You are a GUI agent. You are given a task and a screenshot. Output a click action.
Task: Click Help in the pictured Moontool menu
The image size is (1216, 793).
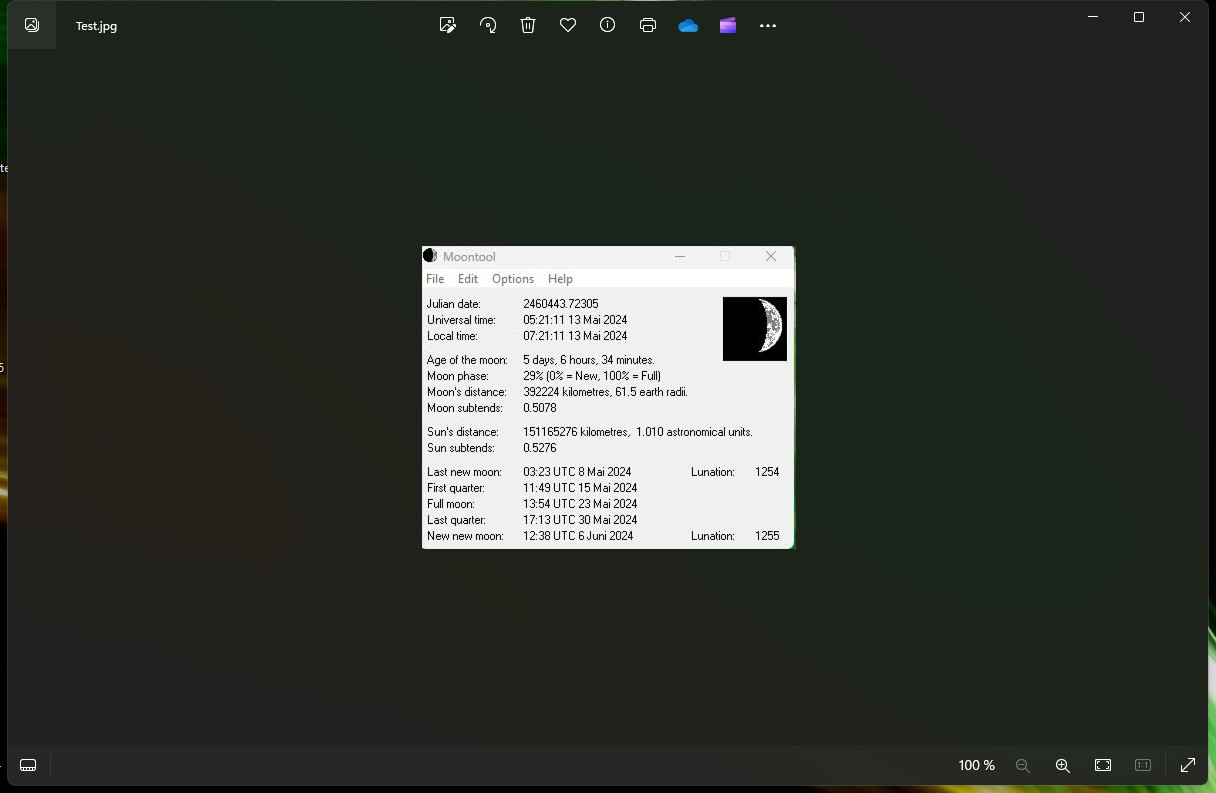(560, 279)
